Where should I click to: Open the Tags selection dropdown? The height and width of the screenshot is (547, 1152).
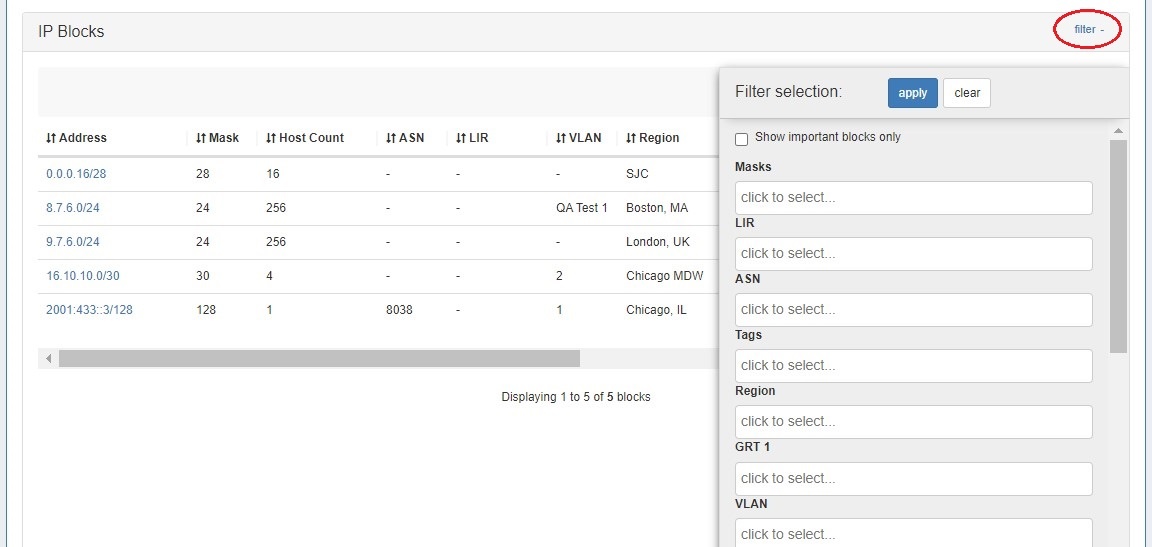coord(913,366)
